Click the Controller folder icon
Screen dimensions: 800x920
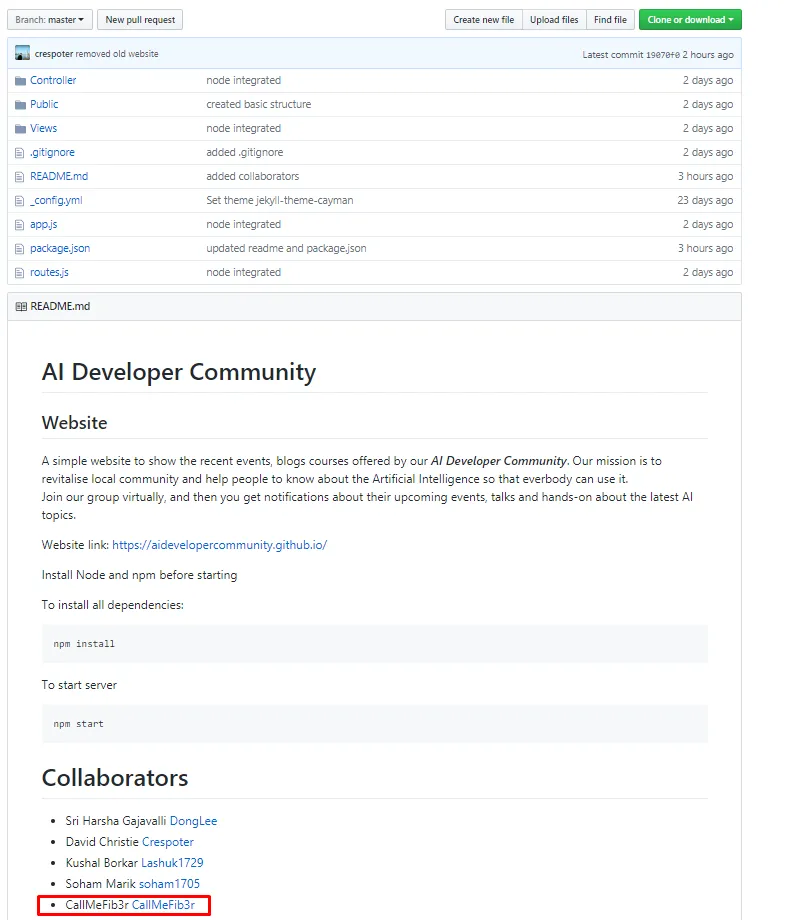click(21, 80)
